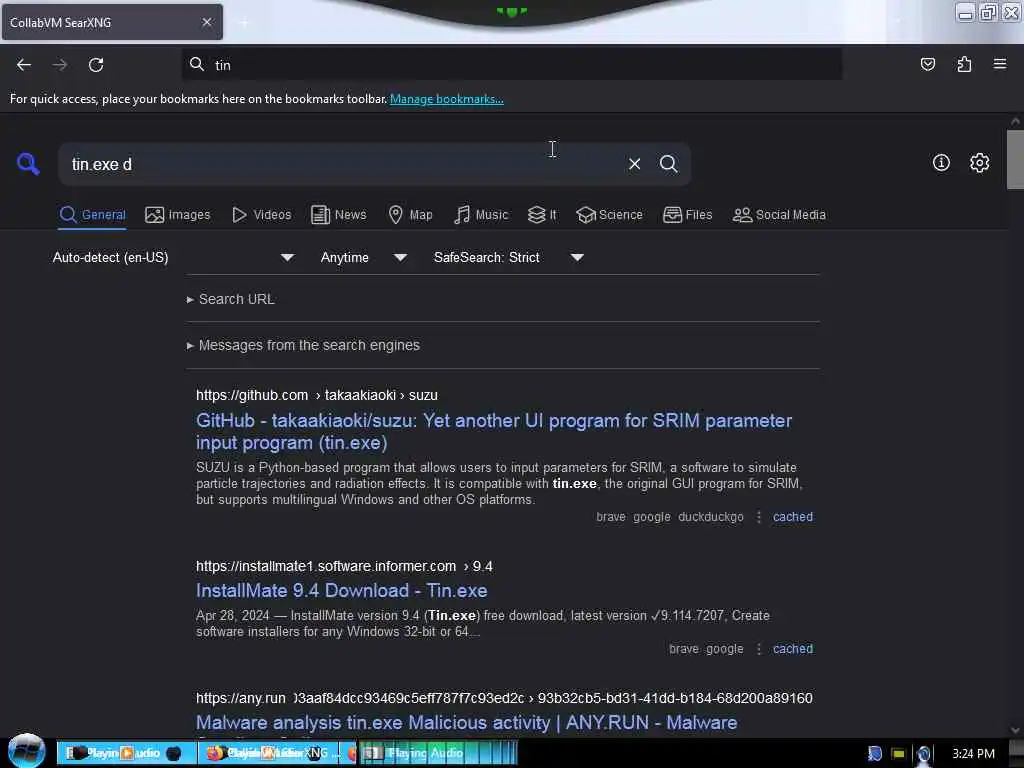Open a new tab with the plus button

[244, 23]
